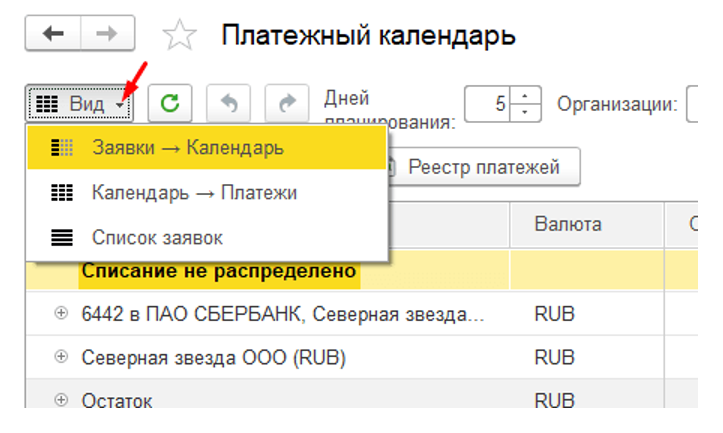Image resolution: width=723 pixels, height=433 pixels.
Task: Select Северная звезда ООО (RUB) text
Action: click(213, 357)
